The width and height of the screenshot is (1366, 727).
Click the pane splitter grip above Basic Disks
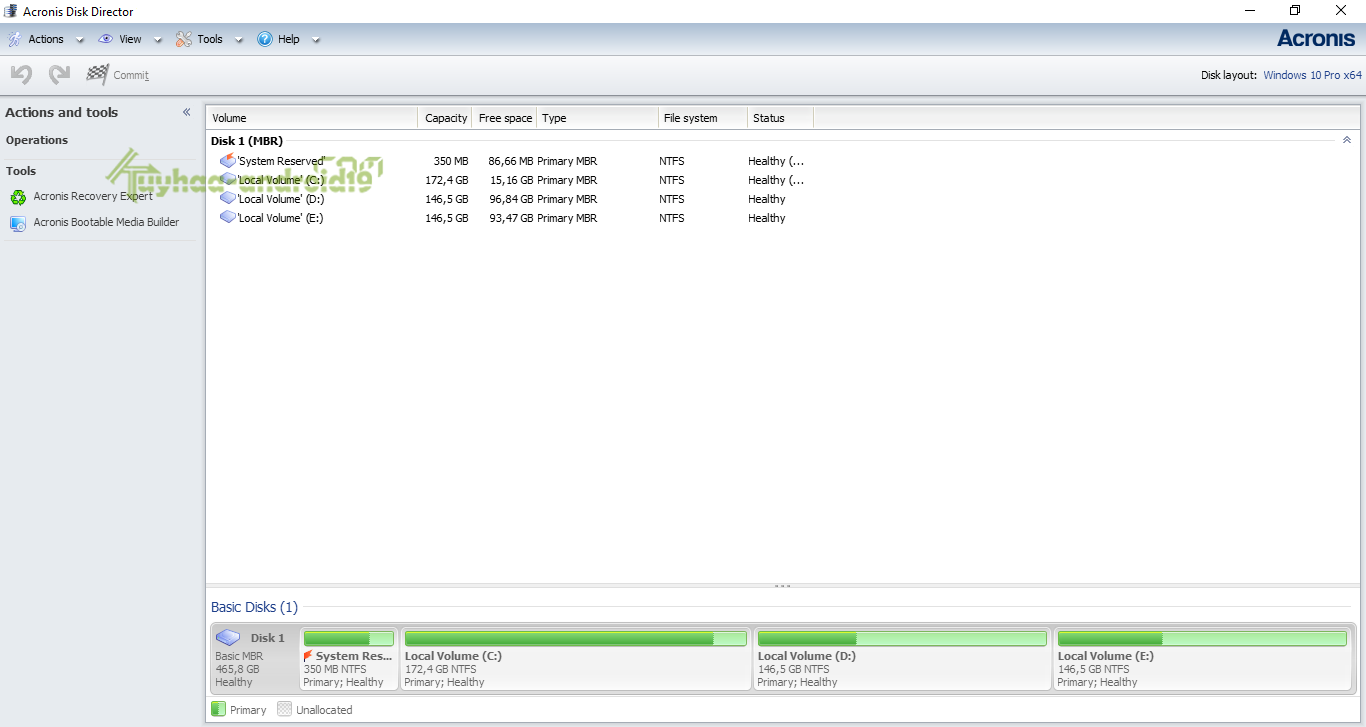[783, 586]
